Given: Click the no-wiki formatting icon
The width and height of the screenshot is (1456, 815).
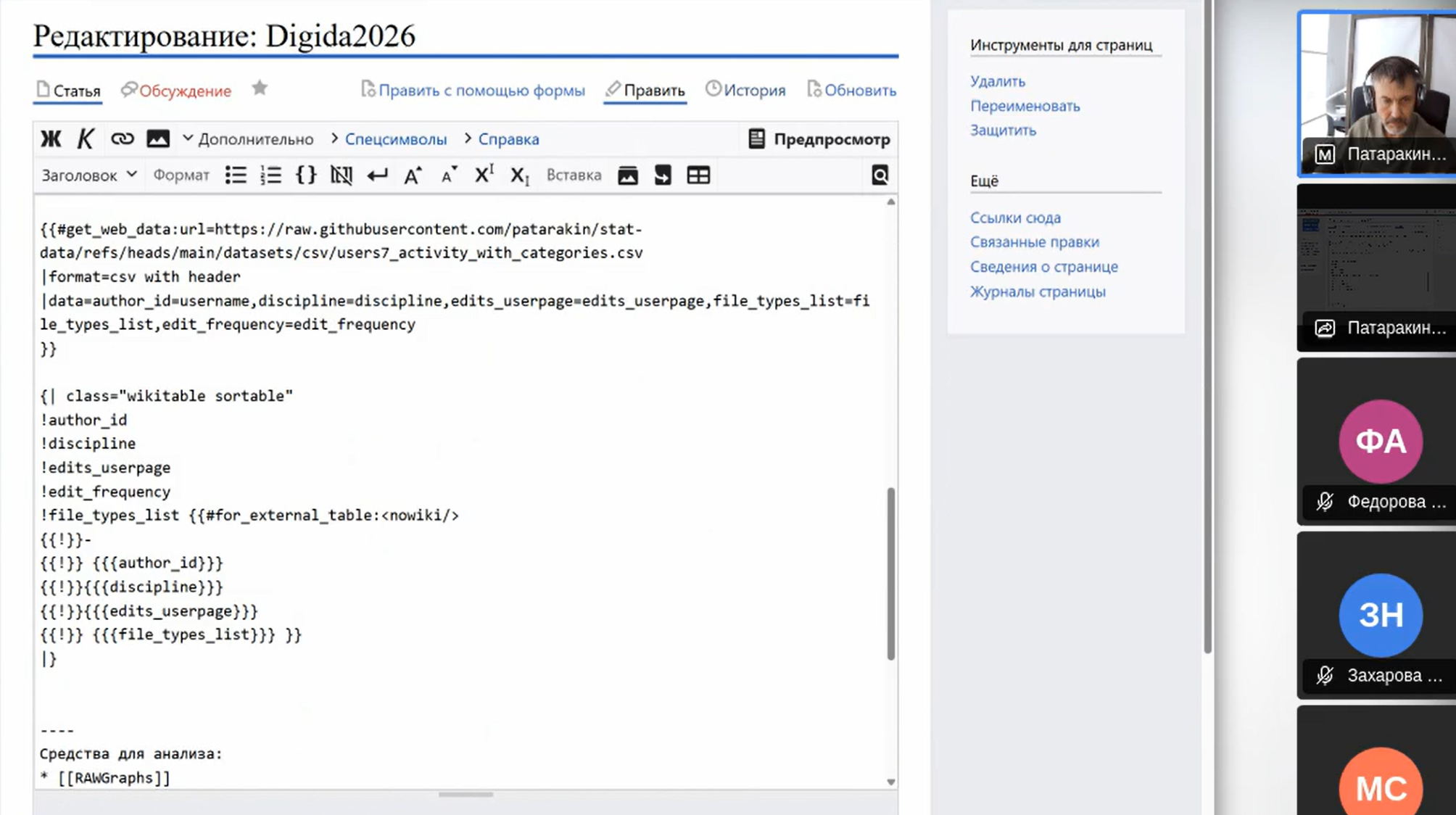Looking at the screenshot, I should [x=342, y=175].
